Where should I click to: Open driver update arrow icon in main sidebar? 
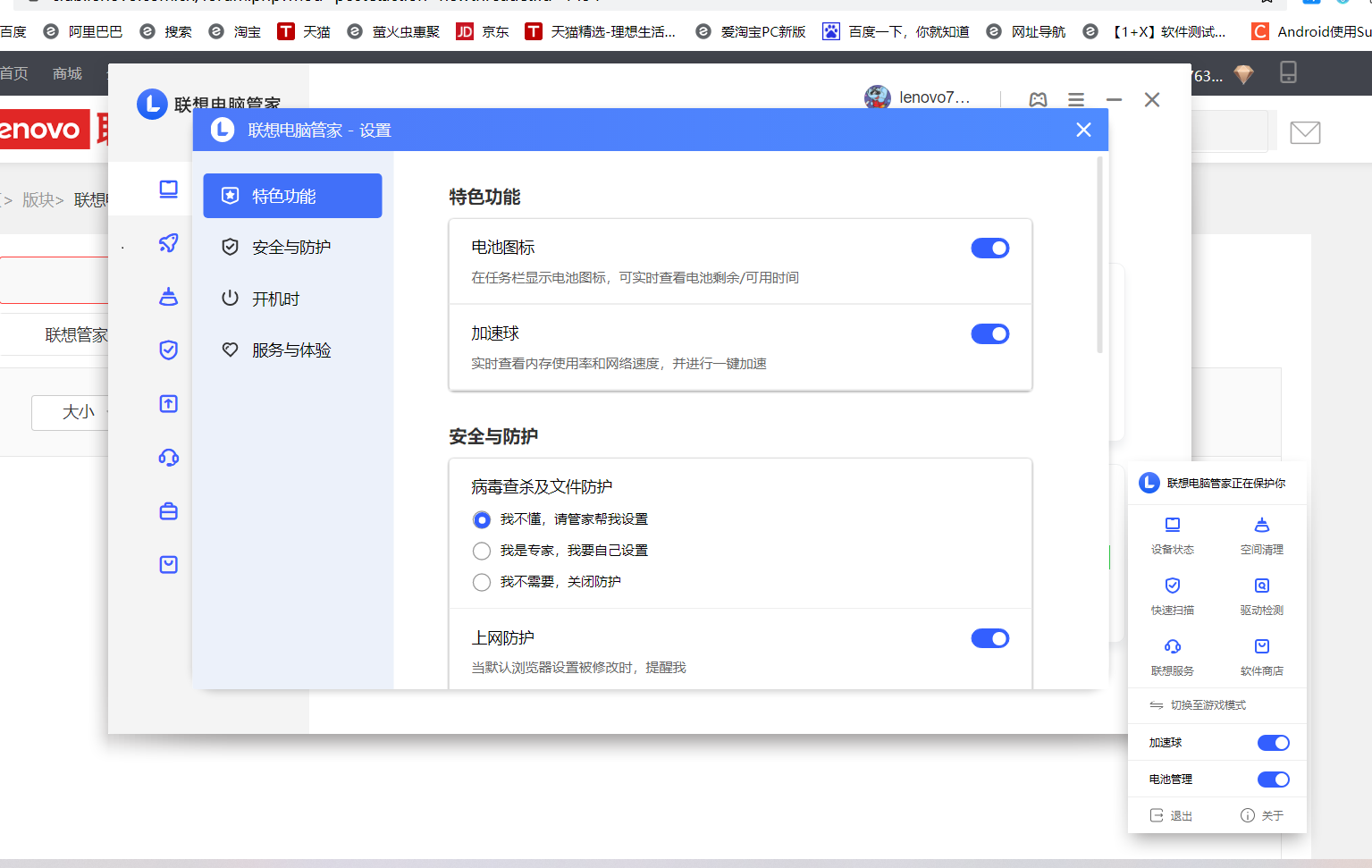[x=168, y=403]
